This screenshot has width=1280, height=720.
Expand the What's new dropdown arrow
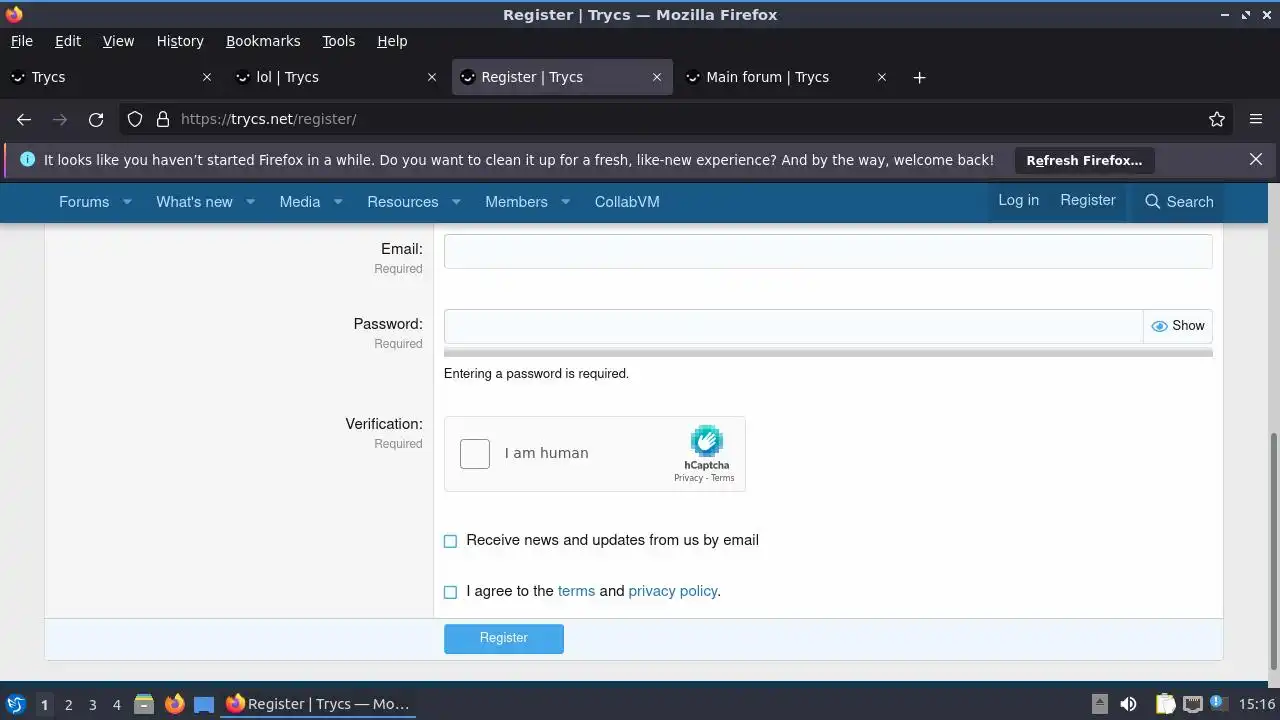pos(251,202)
